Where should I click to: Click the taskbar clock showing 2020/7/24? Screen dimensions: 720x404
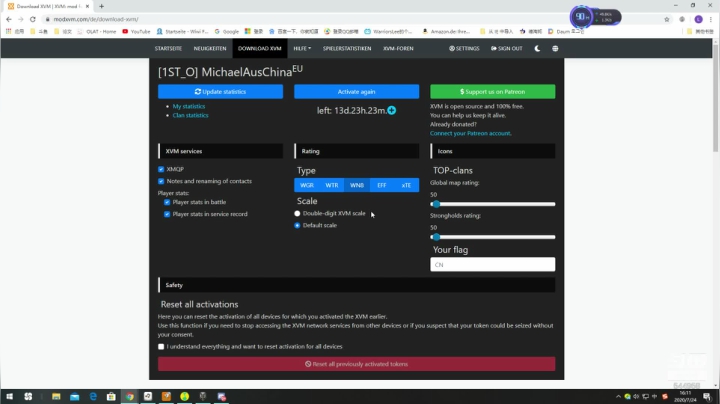[x=685, y=396]
